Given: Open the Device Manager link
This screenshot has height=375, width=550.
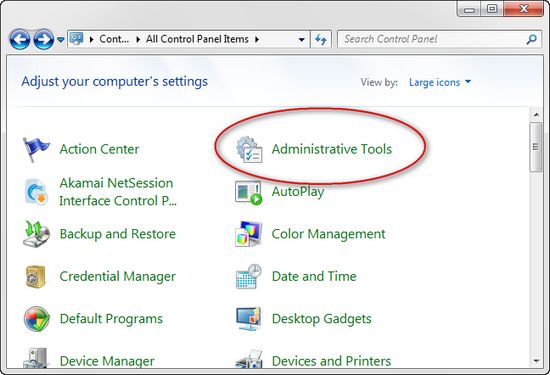Looking at the screenshot, I should [107, 361].
